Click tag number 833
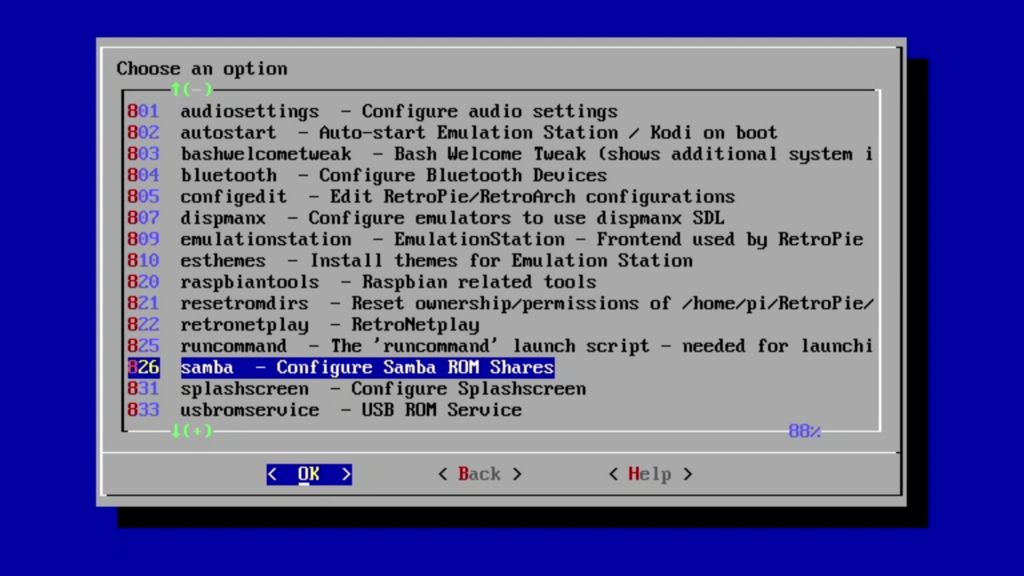The height and width of the screenshot is (576, 1024). coord(143,410)
